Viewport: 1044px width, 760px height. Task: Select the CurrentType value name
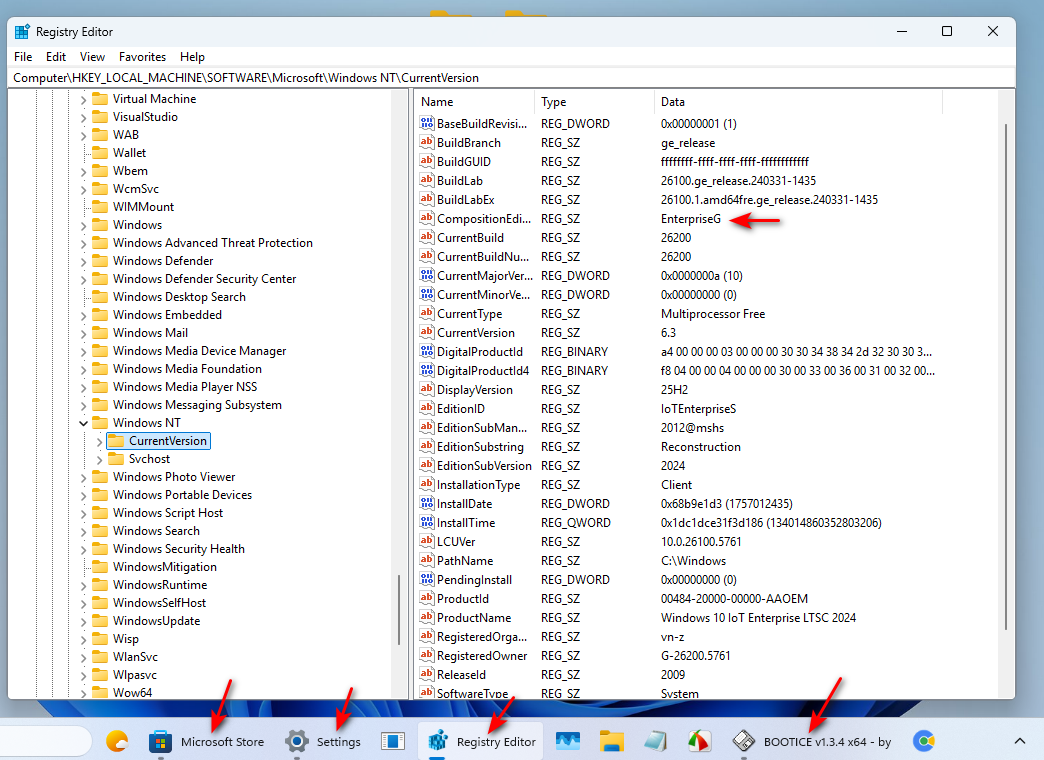coord(469,314)
